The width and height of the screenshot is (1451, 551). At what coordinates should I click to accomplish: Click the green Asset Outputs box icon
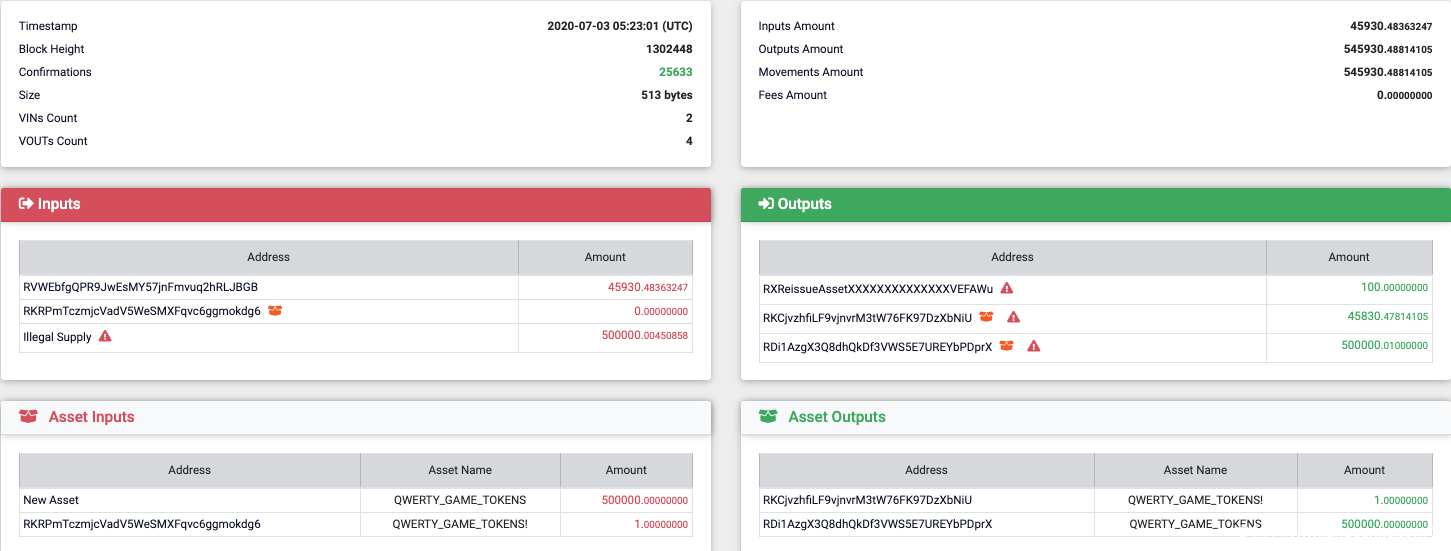768,417
